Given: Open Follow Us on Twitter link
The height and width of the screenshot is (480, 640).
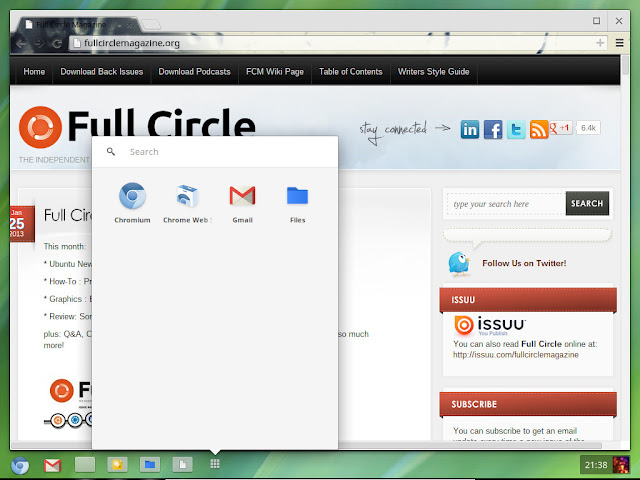Looking at the screenshot, I should pos(524,263).
